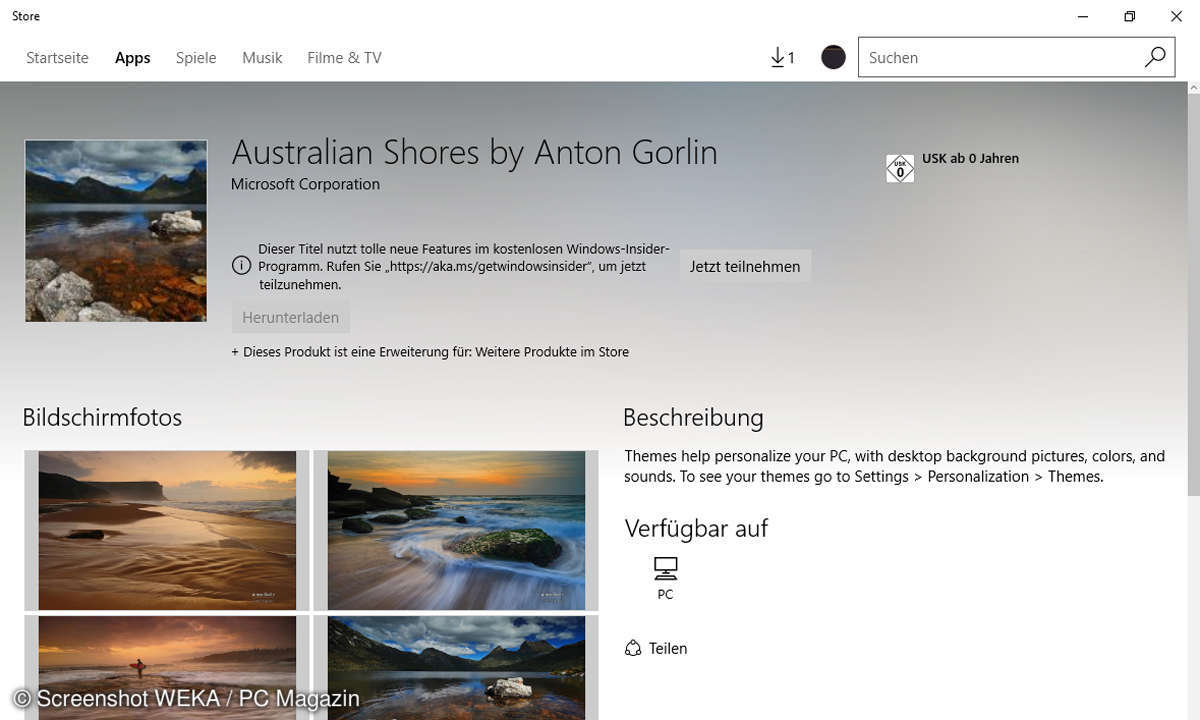Click the Beschreibung heading

693,417
